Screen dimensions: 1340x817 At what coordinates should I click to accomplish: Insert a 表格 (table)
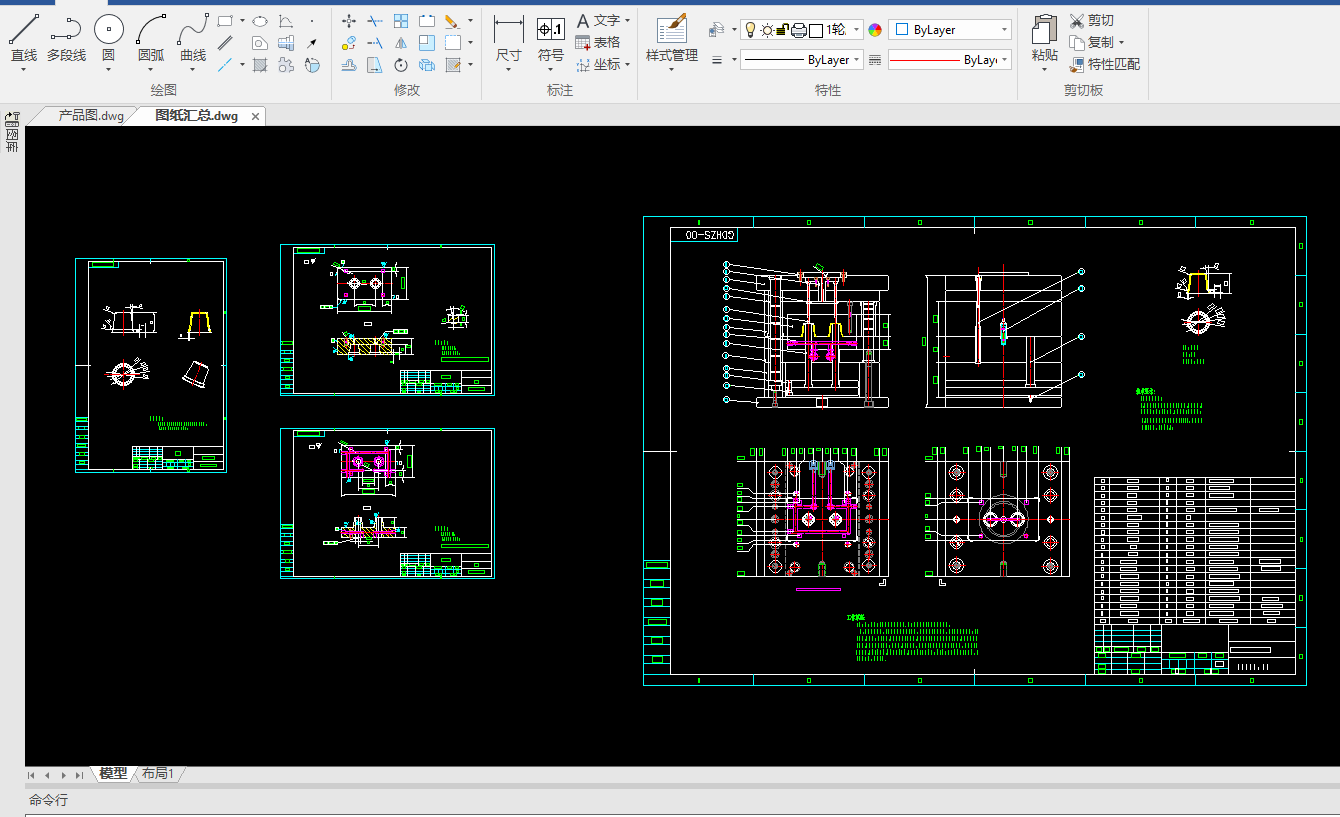coord(598,42)
